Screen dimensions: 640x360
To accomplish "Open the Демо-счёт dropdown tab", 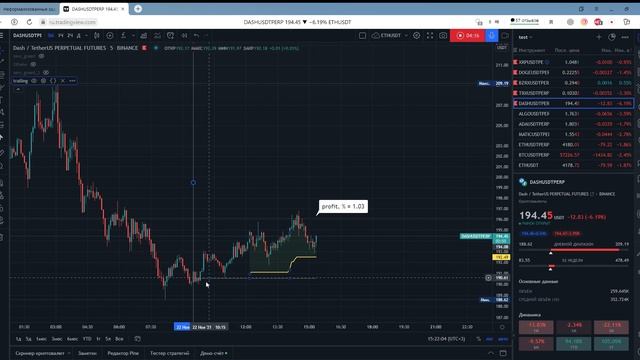I will click(x=214, y=353).
